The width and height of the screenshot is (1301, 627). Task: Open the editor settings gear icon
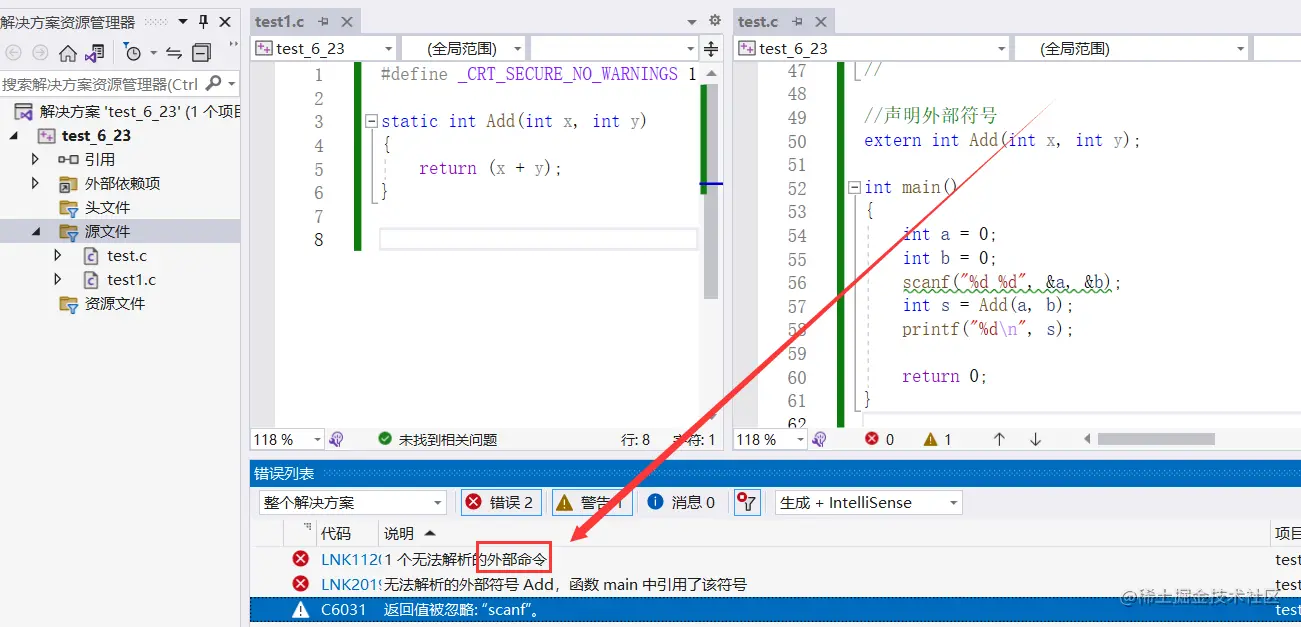tap(716, 20)
